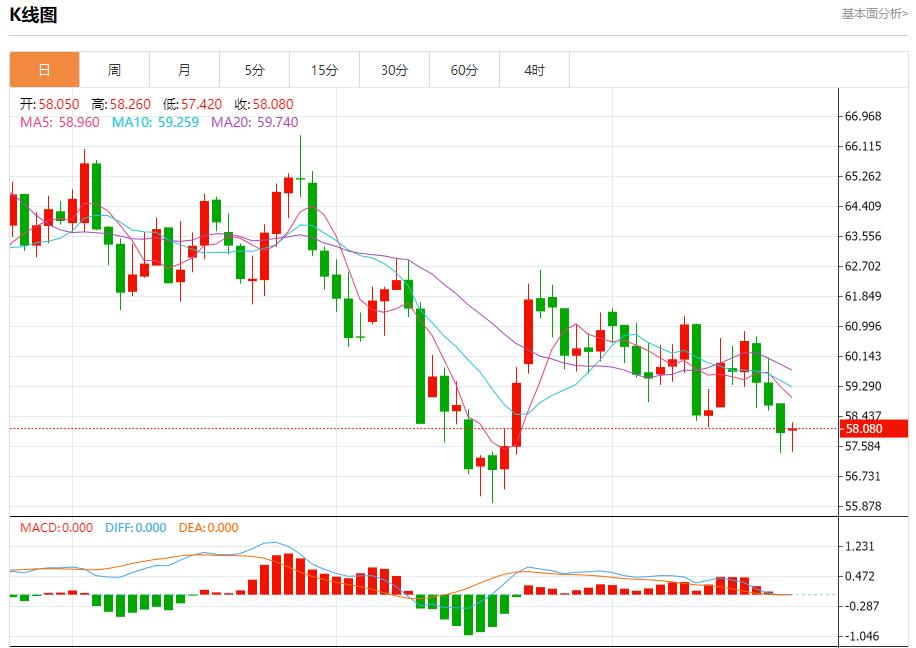Click the MA20 59.740 indicator label
This screenshot has width=916, height=648.
[254, 122]
